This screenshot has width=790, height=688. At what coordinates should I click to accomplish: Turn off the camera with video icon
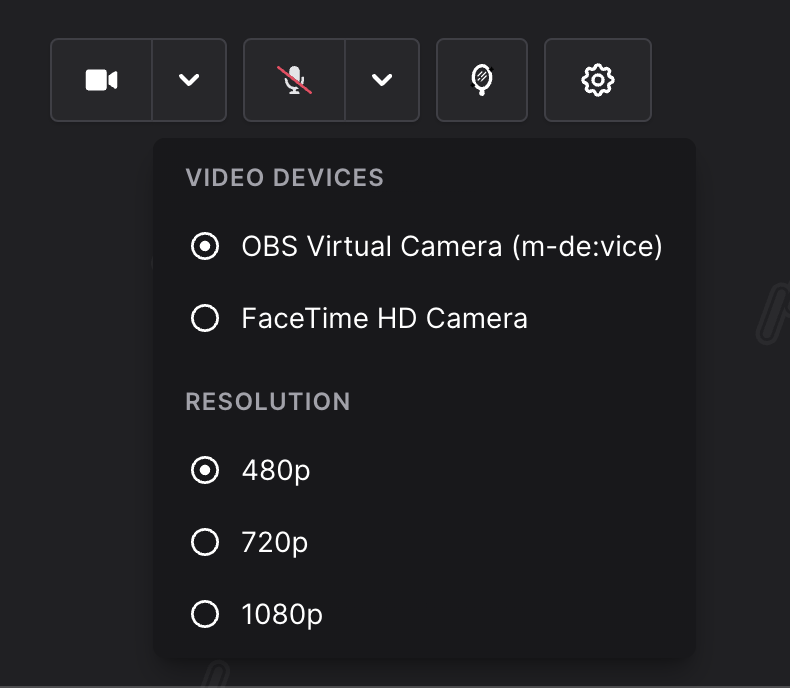click(101, 80)
